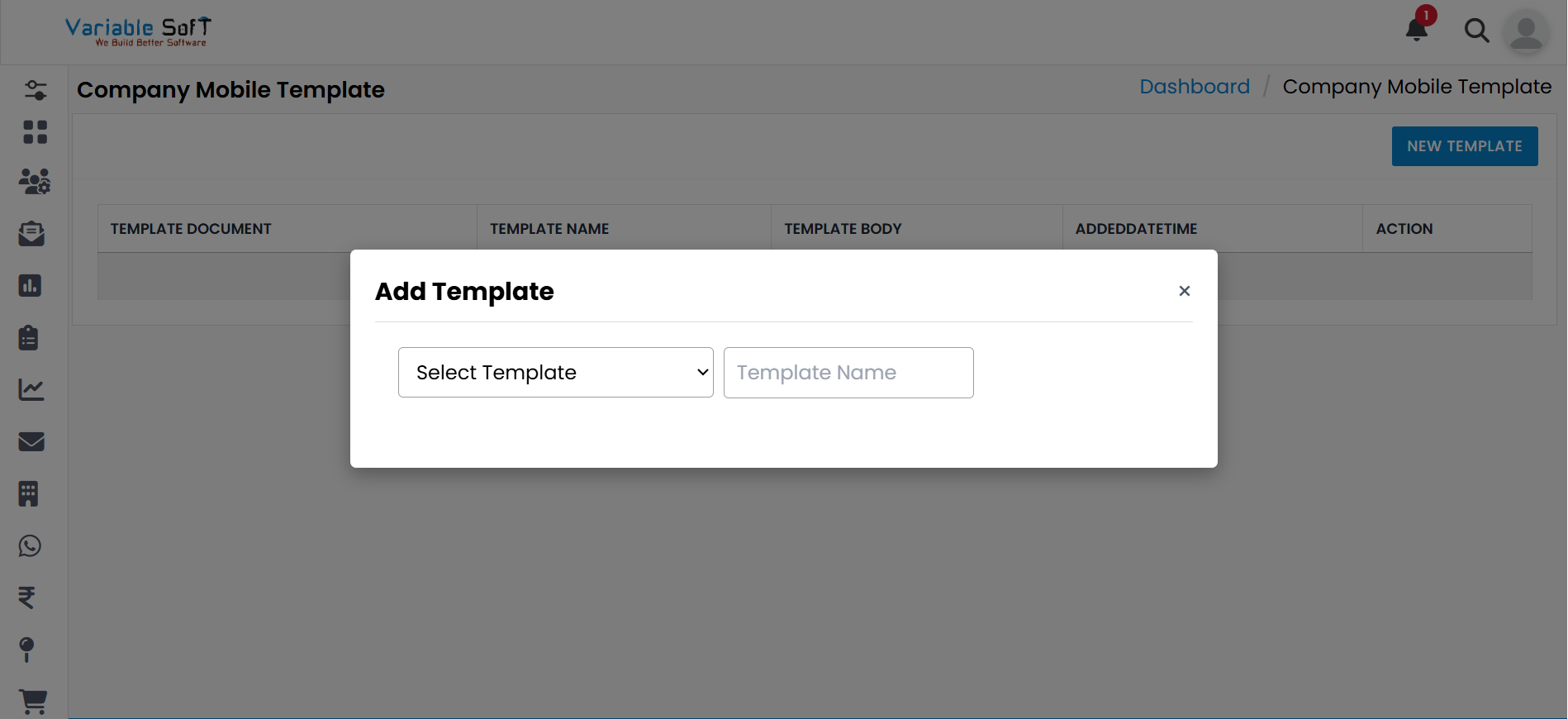Image resolution: width=1568 pixels, height=719 pixels.
Task: Click the rupee payments icon in sidebar
Action: tap(27, 598)
